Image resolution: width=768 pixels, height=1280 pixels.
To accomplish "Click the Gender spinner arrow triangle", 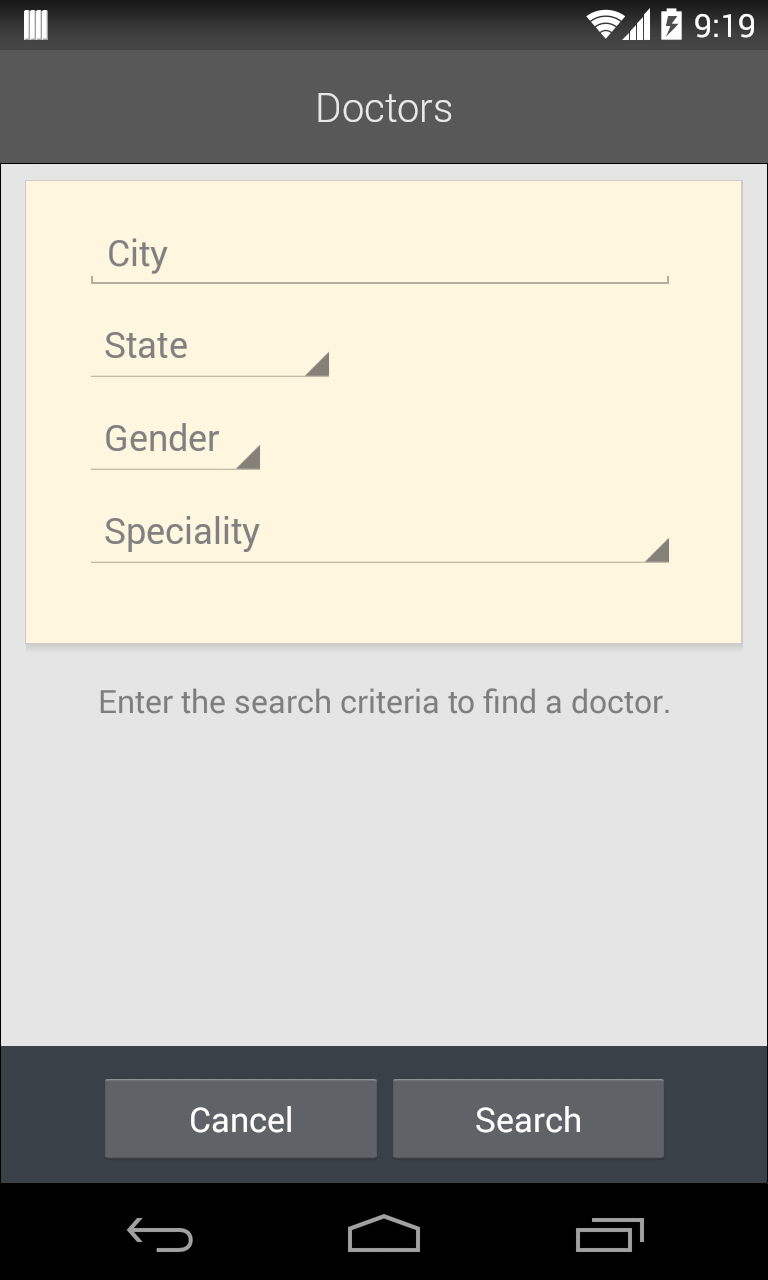I will pyautogui.click(x=250, y=458).
